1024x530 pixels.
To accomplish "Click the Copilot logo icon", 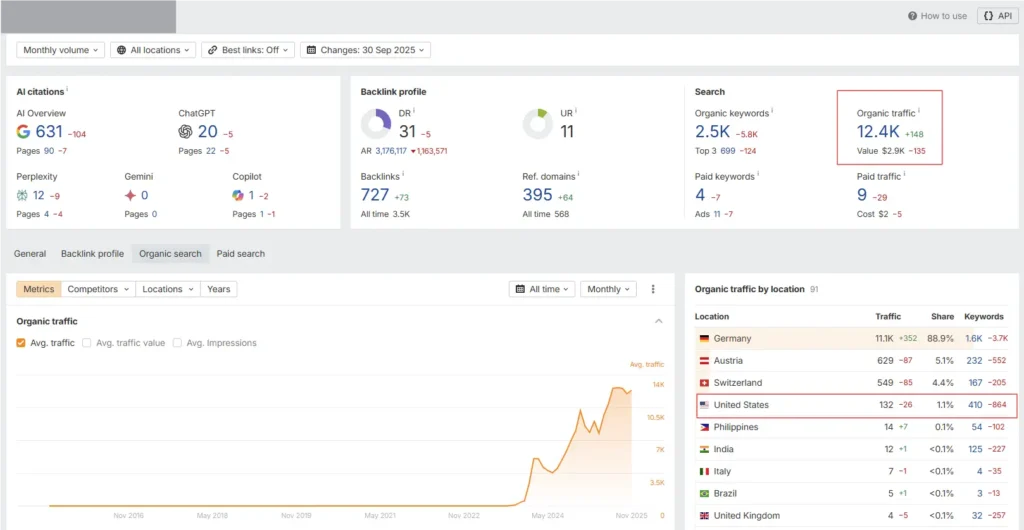I will point(238,195).
